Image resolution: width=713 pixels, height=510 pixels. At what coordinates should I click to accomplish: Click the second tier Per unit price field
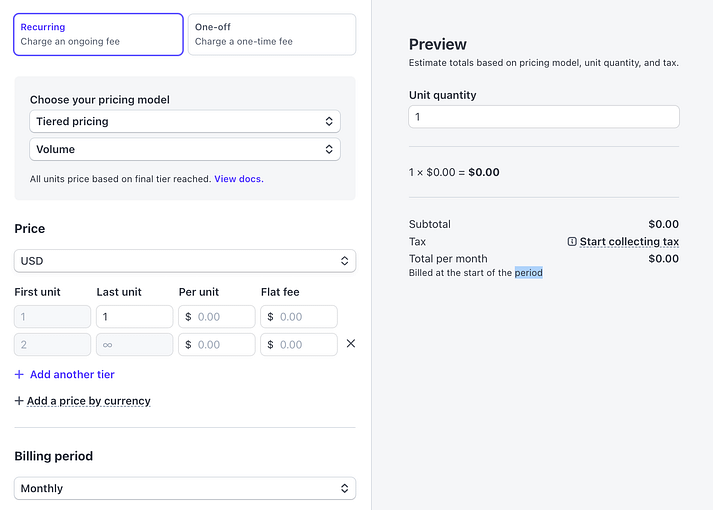[222, 344]
